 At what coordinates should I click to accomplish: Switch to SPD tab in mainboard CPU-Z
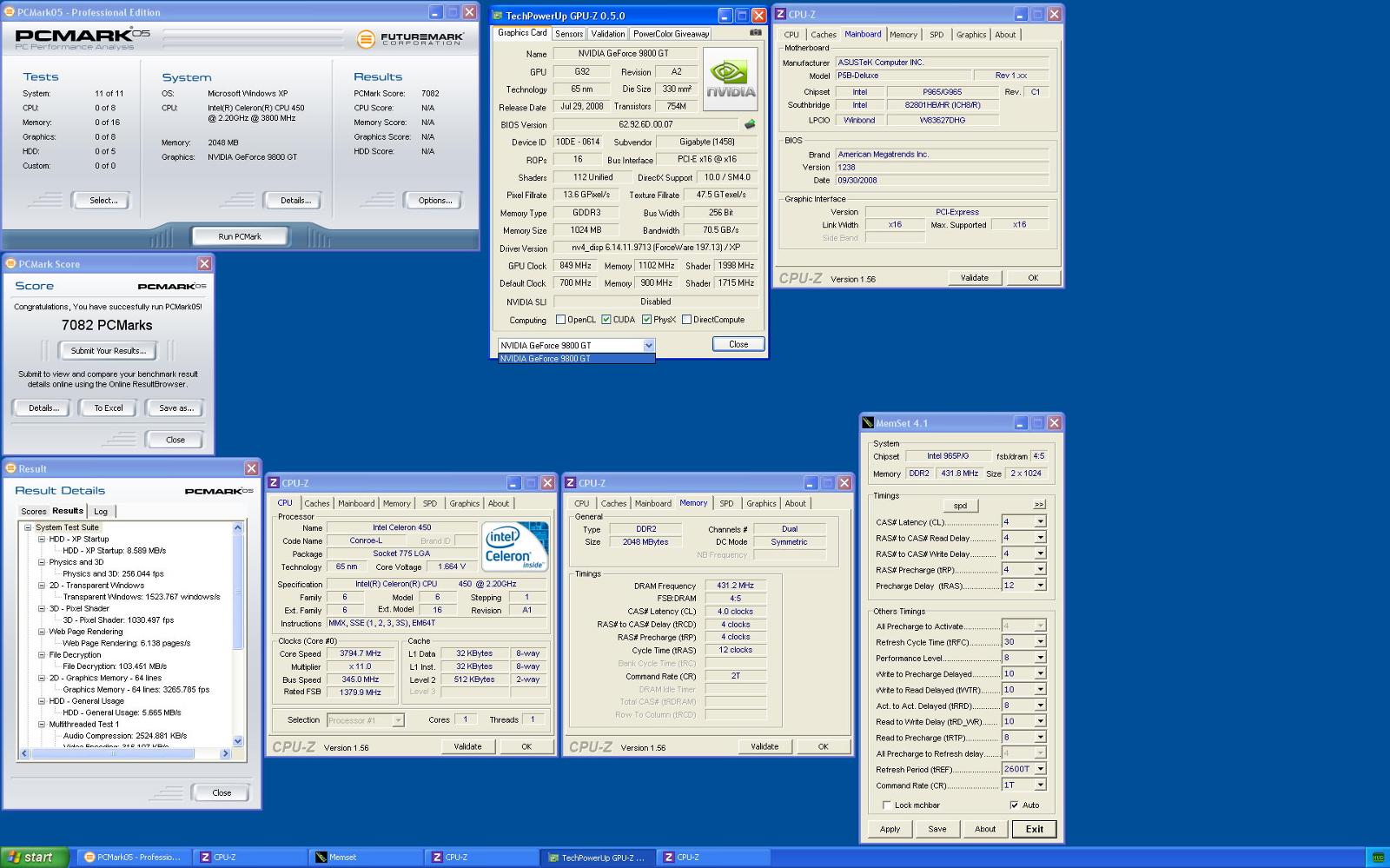point(937,35)
